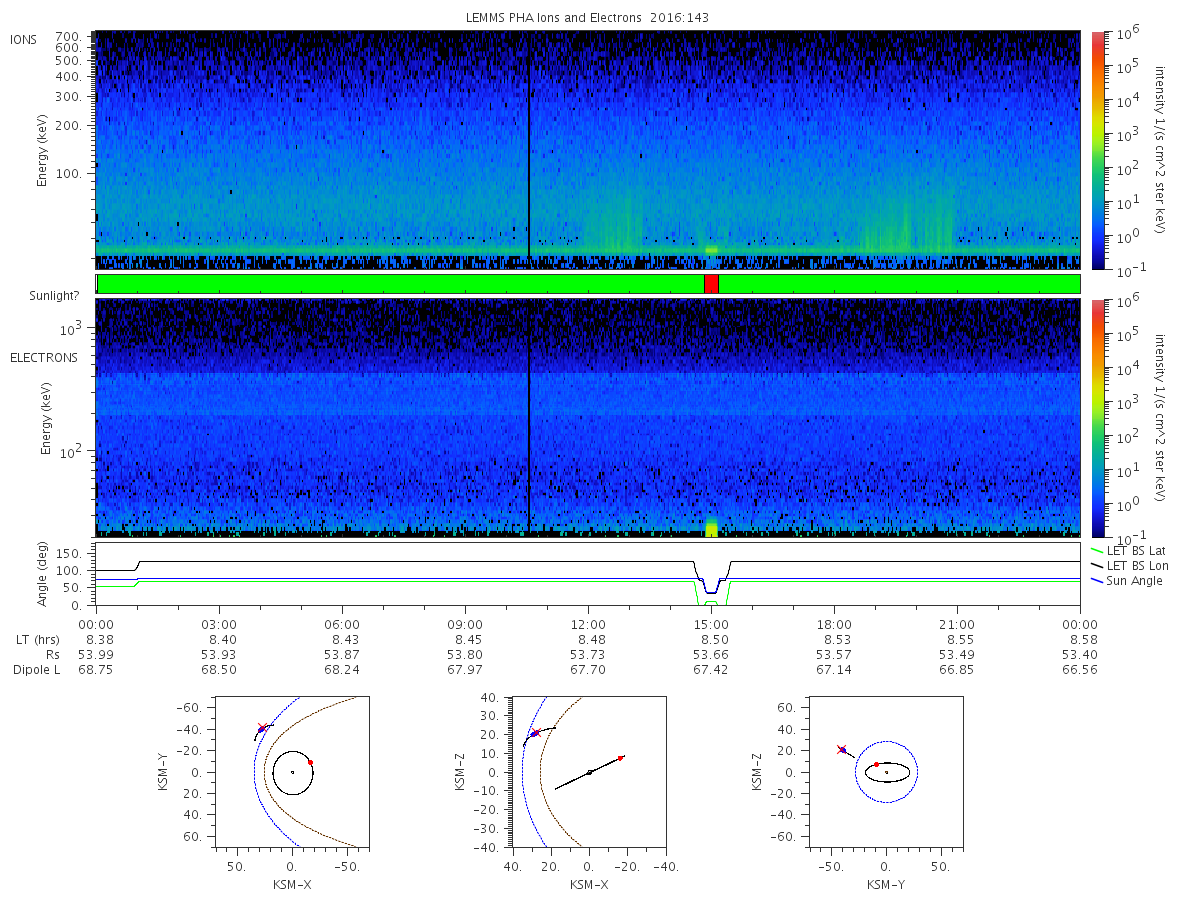Click the red dot in the KSM-X/KSM-Y orbit plot
1200x900 pixels.
[310, 762]
